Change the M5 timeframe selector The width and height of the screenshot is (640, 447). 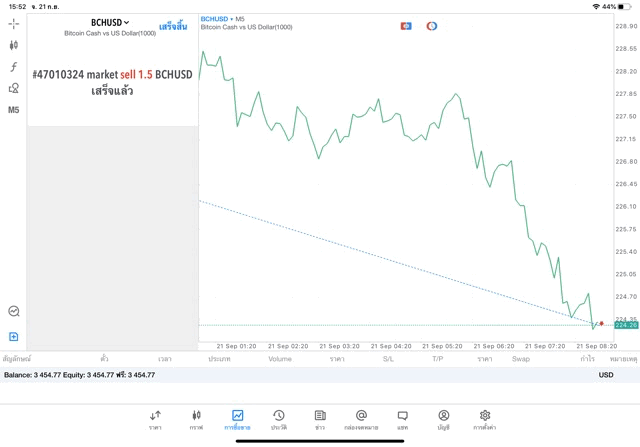[x=14, y=110]
